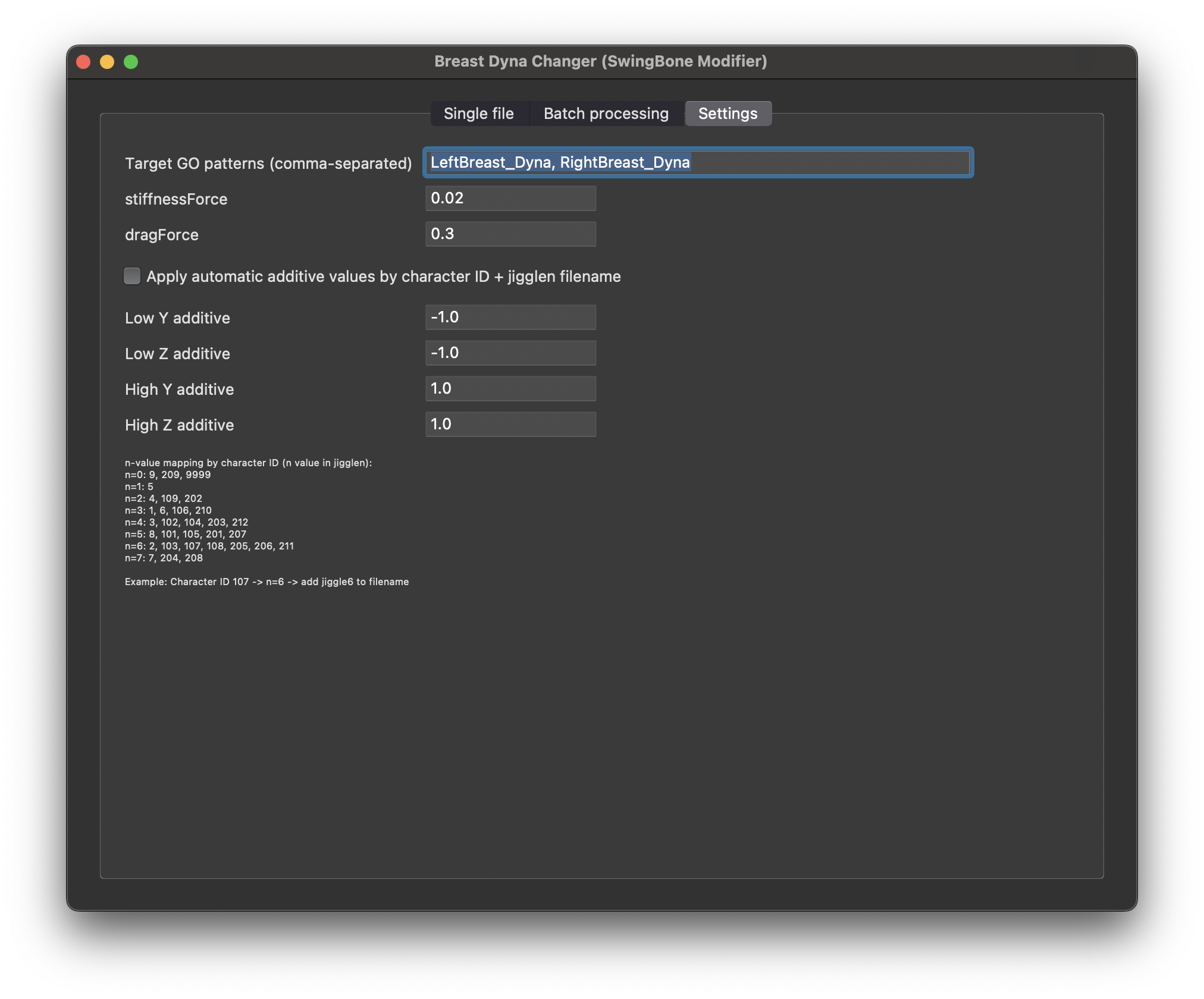Click the Apply automatic additive values label

tap(383, 277)
